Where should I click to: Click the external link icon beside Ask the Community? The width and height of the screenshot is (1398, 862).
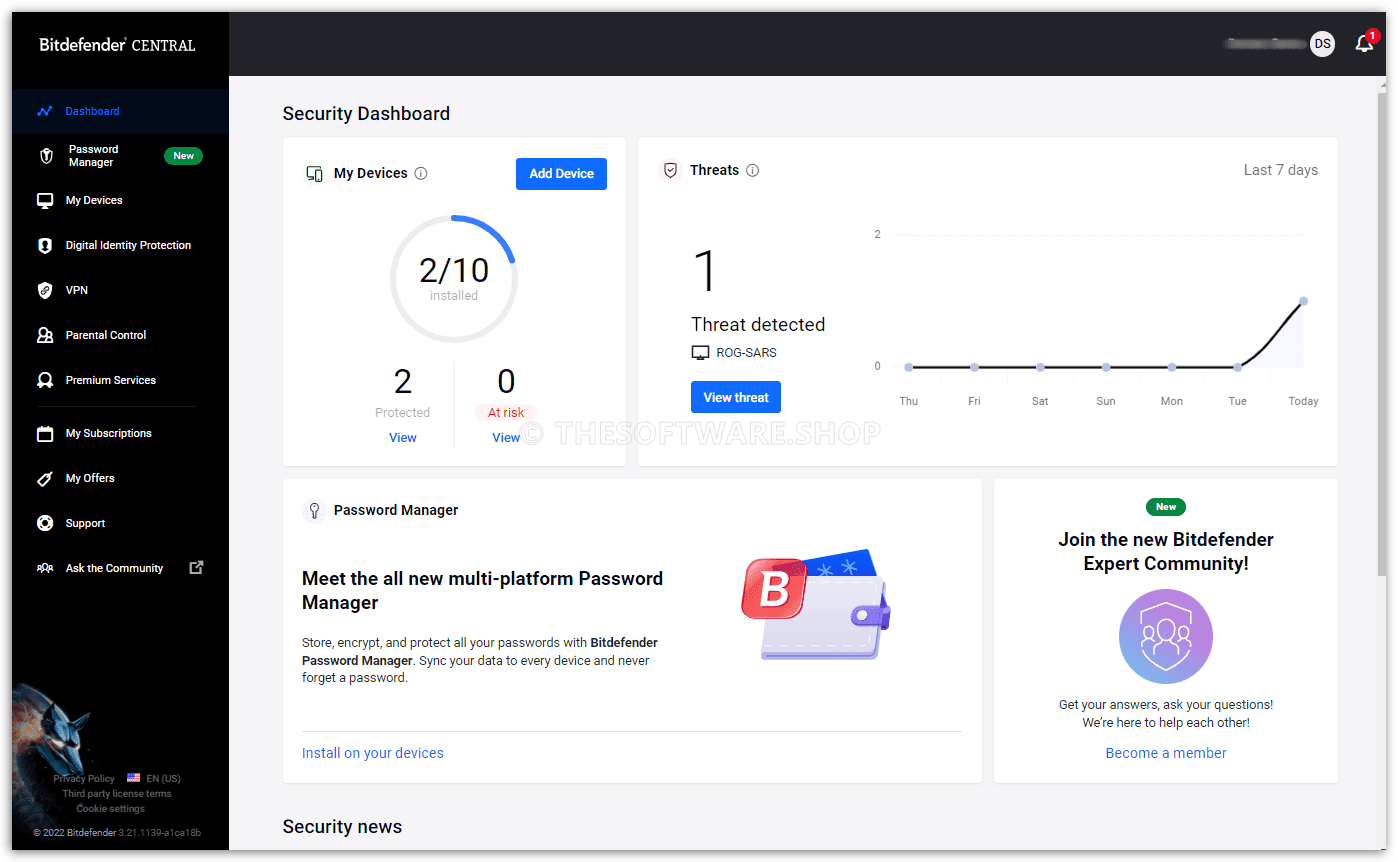(x=196, y=567)
